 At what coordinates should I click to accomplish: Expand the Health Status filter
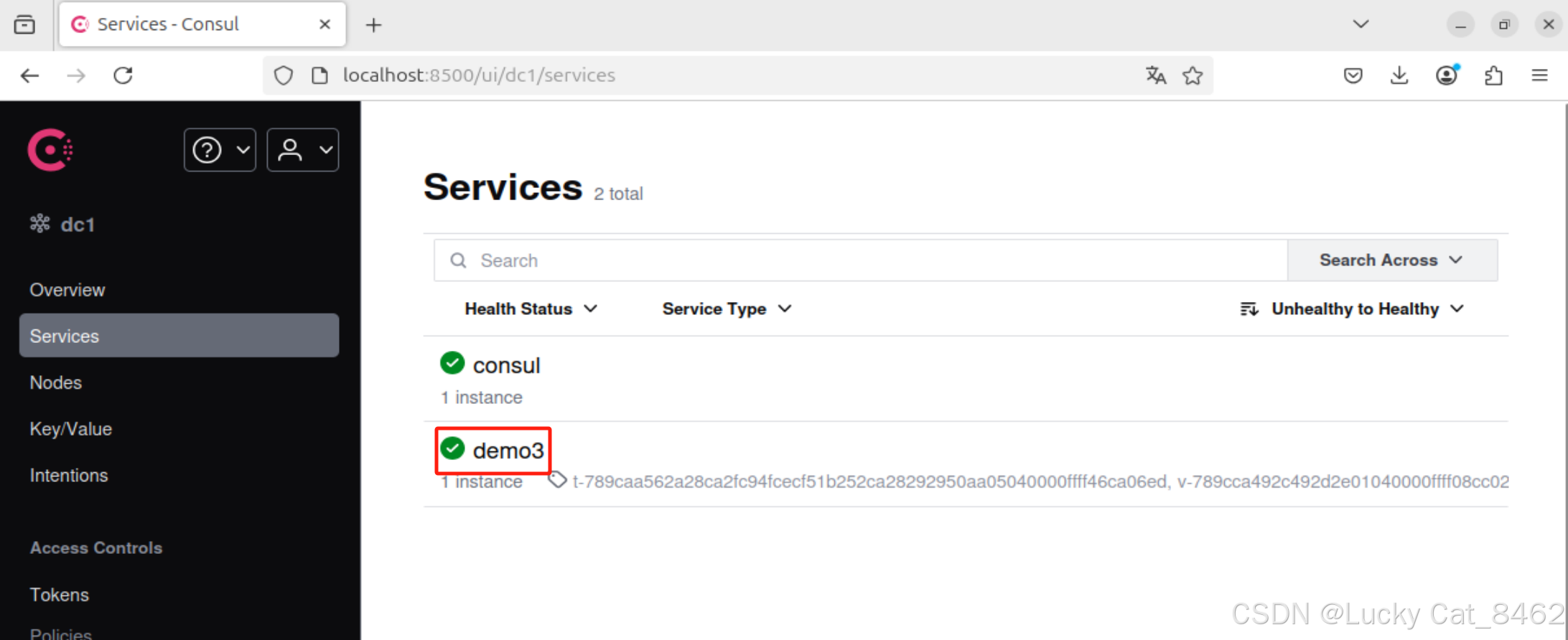[x=531, y=309]
